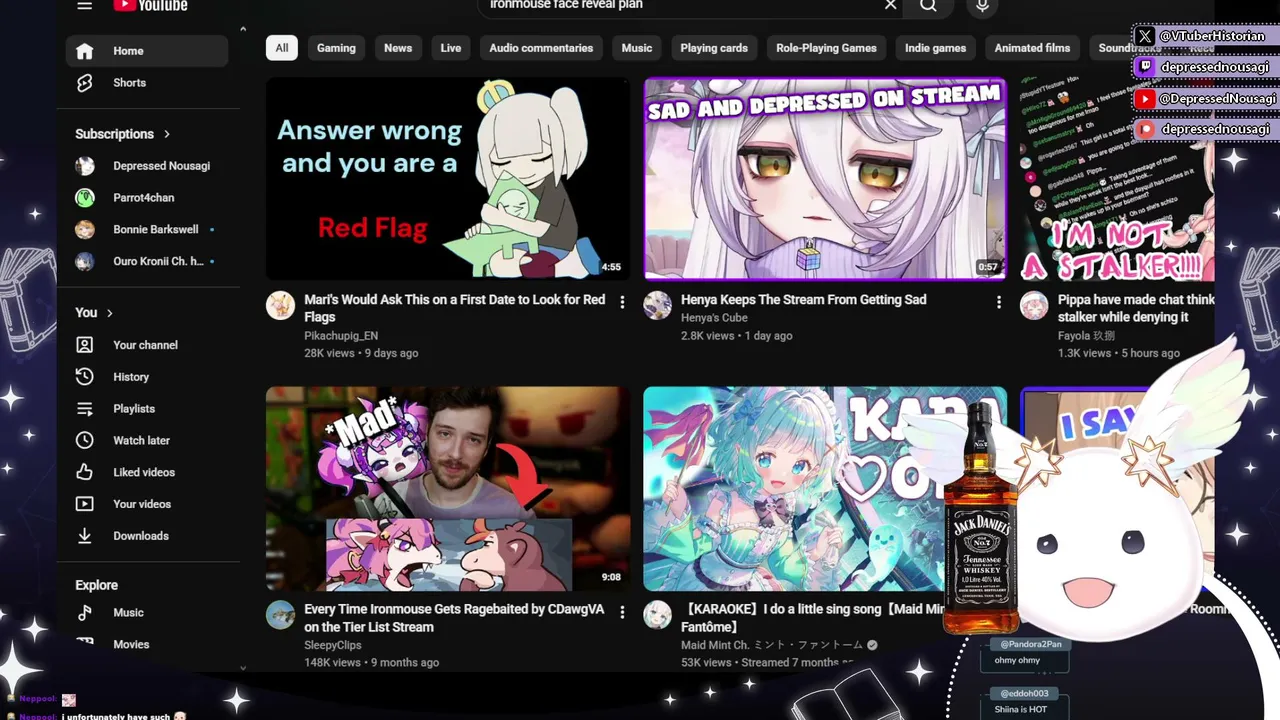Select the Role-Playing Games chip
Image resolution: width=1280 pixels, height=720 pixels.
coord(826,48)
